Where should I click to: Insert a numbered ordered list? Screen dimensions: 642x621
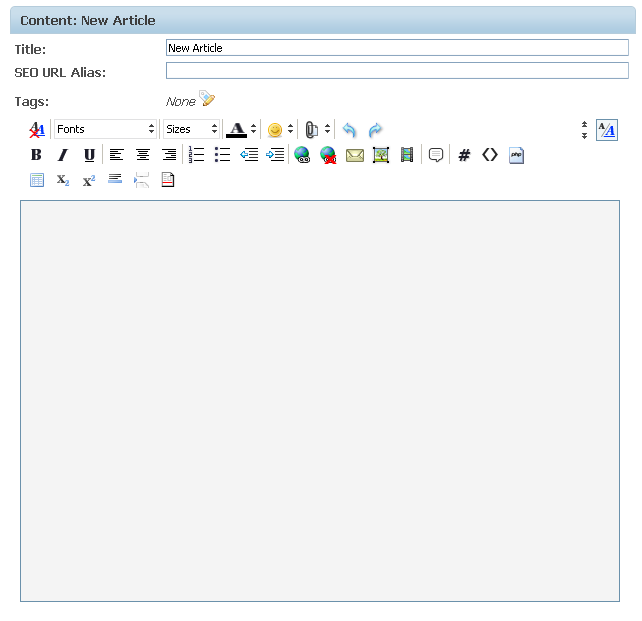point(196,155)
